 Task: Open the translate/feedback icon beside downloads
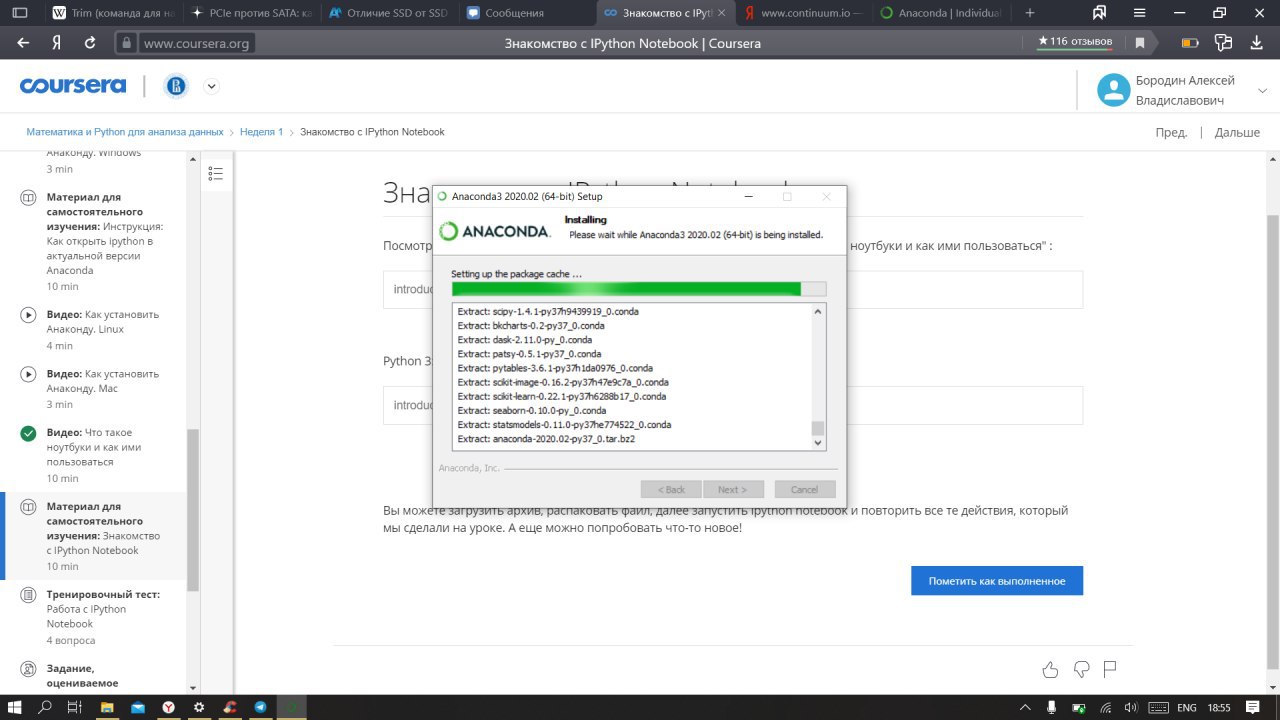[1223, 43]
